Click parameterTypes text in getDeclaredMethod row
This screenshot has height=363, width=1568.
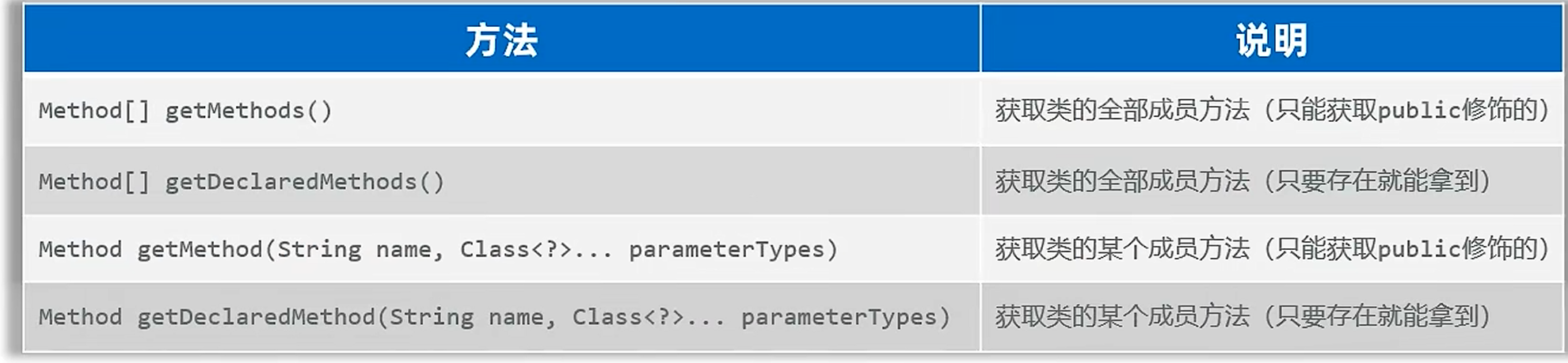[839, 317]
